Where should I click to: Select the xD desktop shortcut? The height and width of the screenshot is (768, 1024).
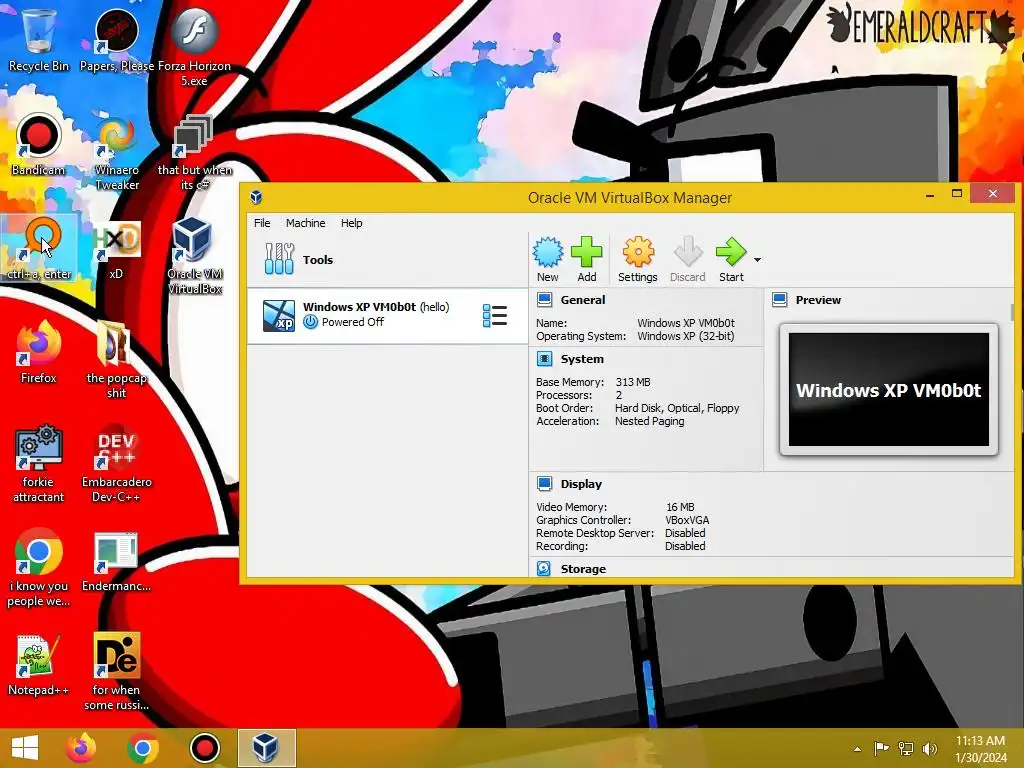pos(116,249)
